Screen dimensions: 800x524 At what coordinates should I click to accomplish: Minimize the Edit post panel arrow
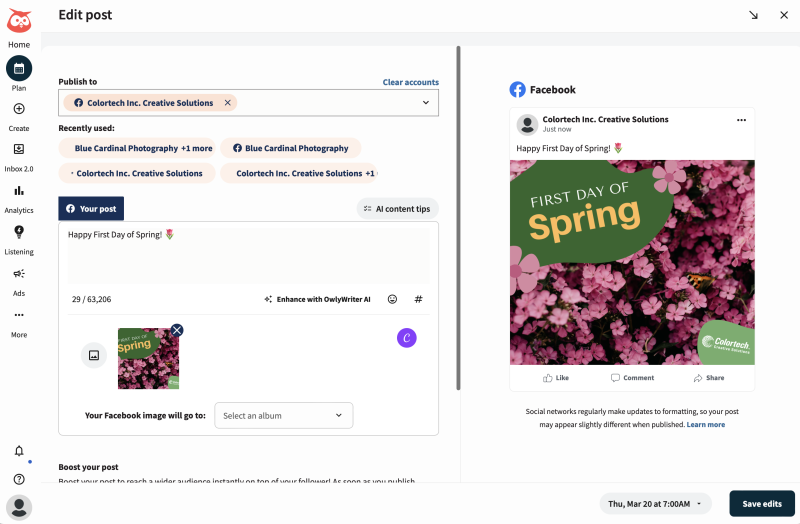coord(754,15)
